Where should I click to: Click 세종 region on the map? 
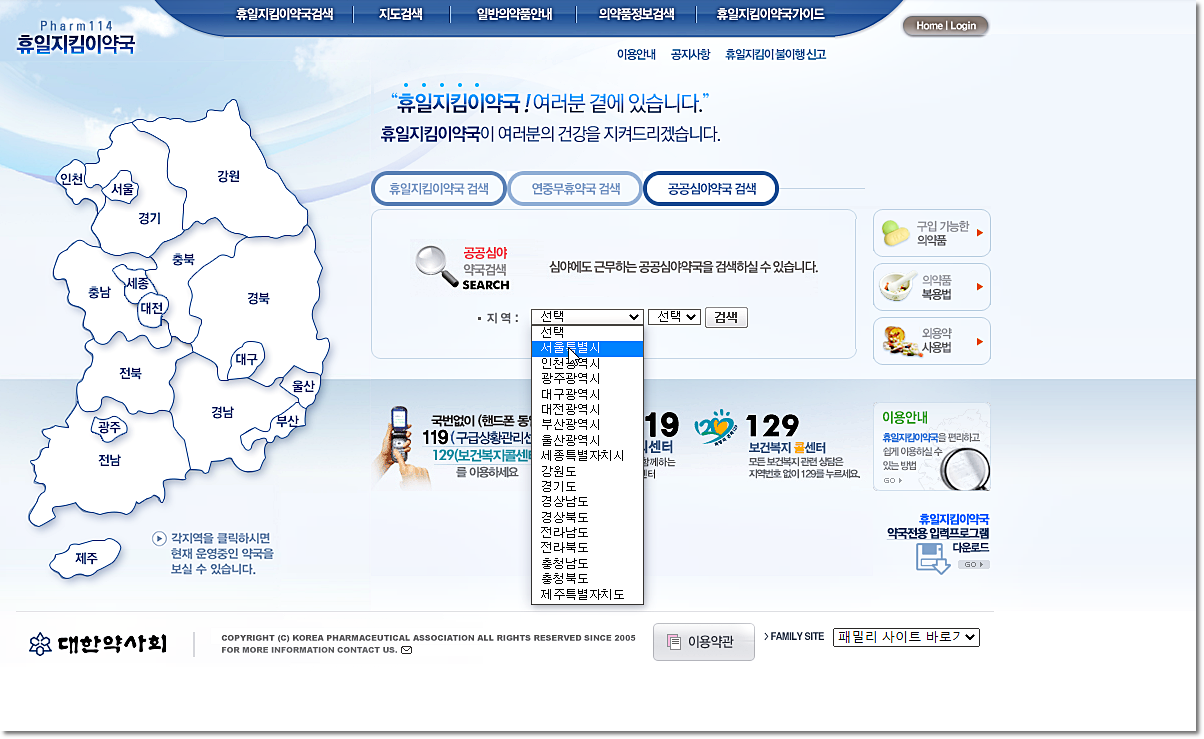click(137, 284)
